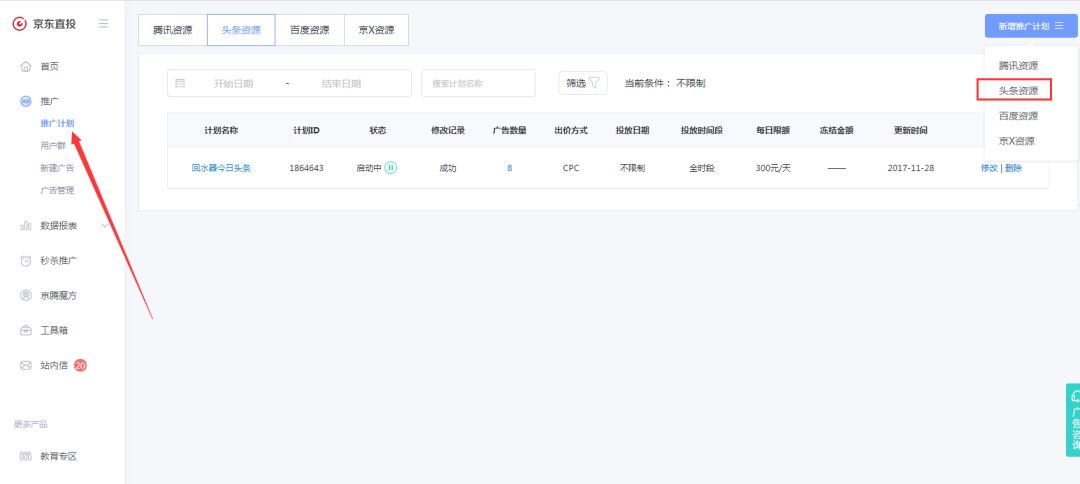Click 搜索计划名称 search box
Screen dimensions: 1080x484
[479, 83]
